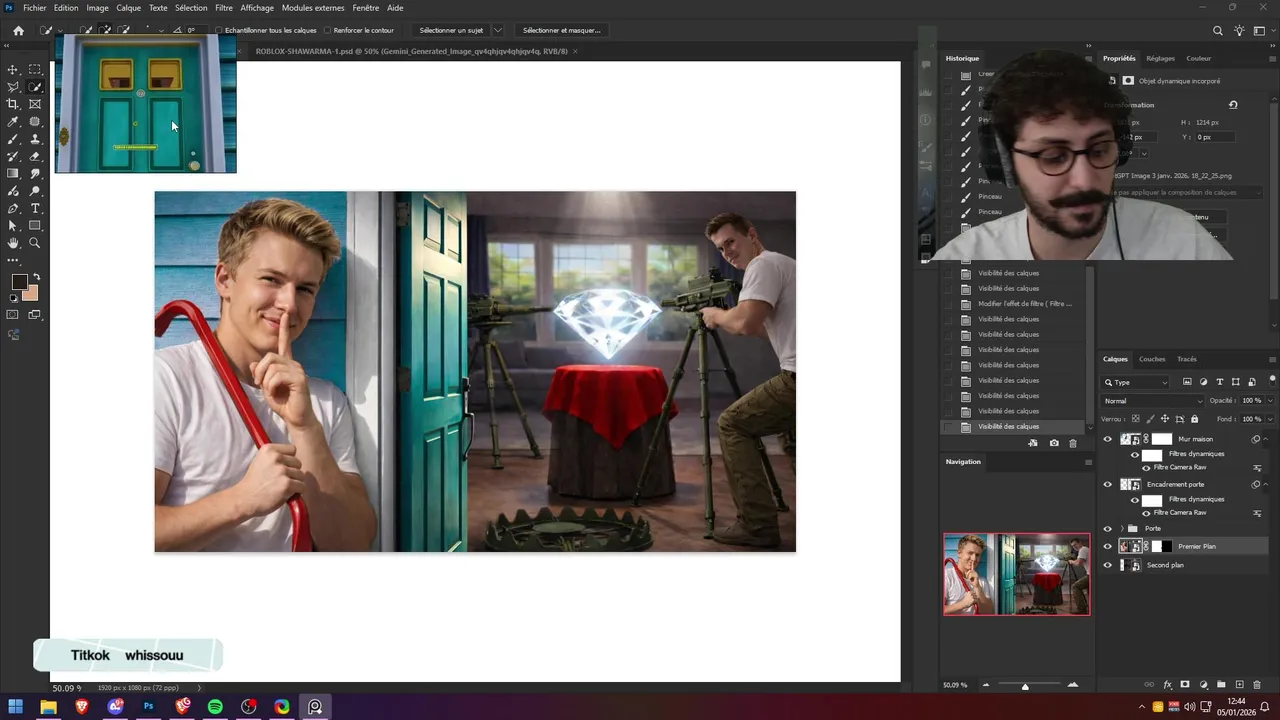
Task: Collapse Encadrement porte smart filters arrow
Action: pos(1266,484)
